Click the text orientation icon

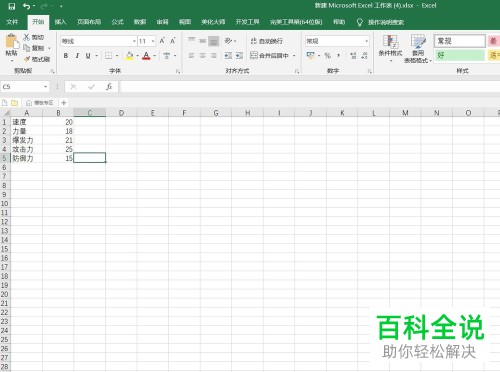pos(228,41)
